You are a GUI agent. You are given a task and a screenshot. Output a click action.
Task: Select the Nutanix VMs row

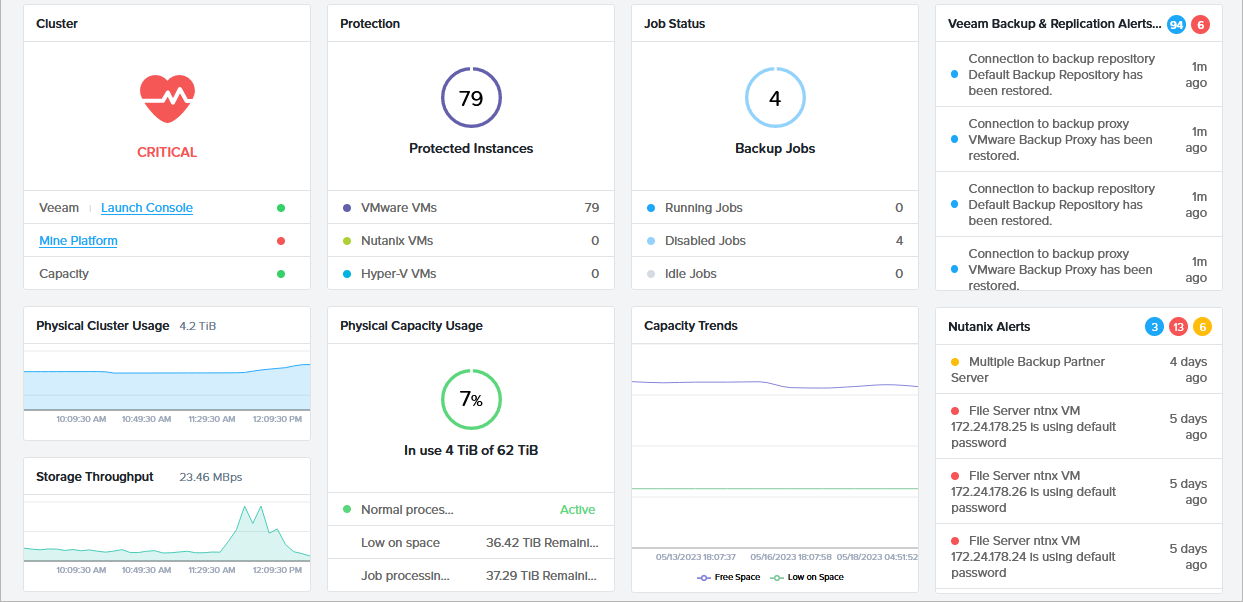(471, 241)
